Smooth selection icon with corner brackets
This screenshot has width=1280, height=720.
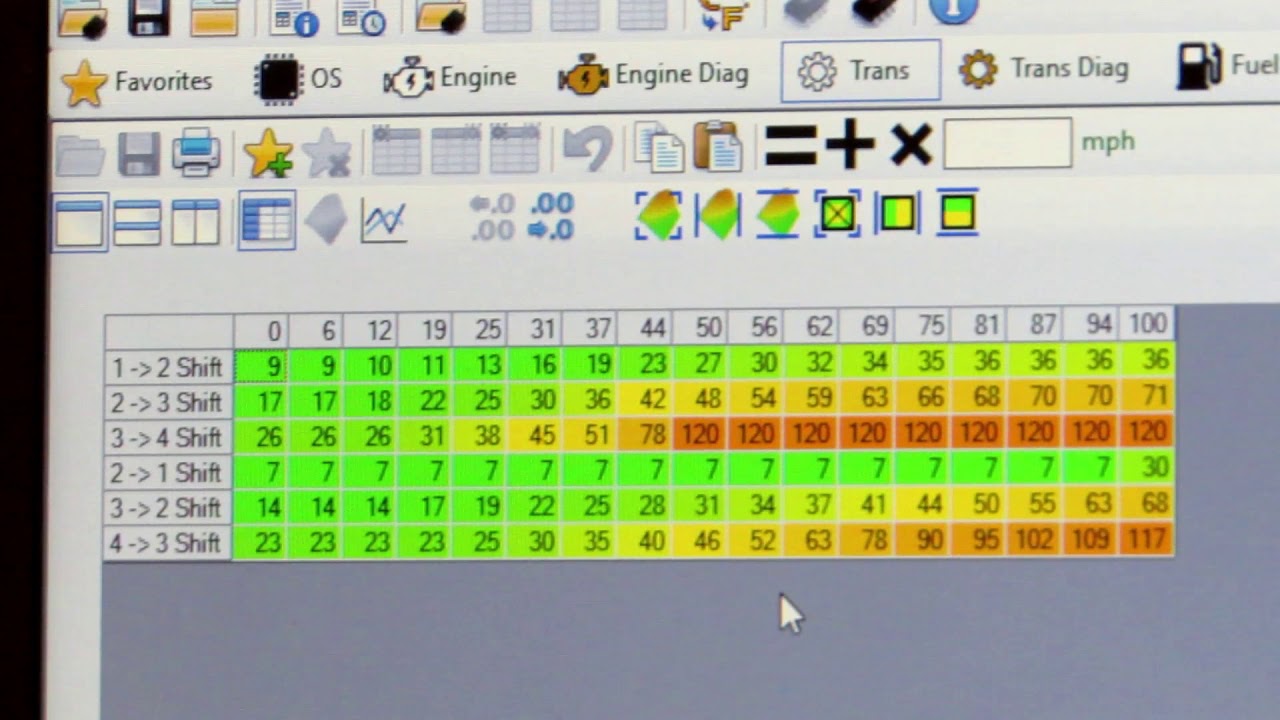[x=658, y=215]
